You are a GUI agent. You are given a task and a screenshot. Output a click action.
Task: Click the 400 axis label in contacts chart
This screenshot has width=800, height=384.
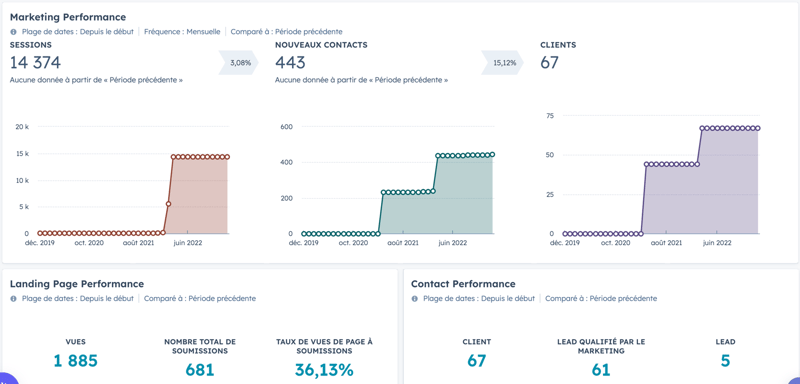(x=286, y=163)
